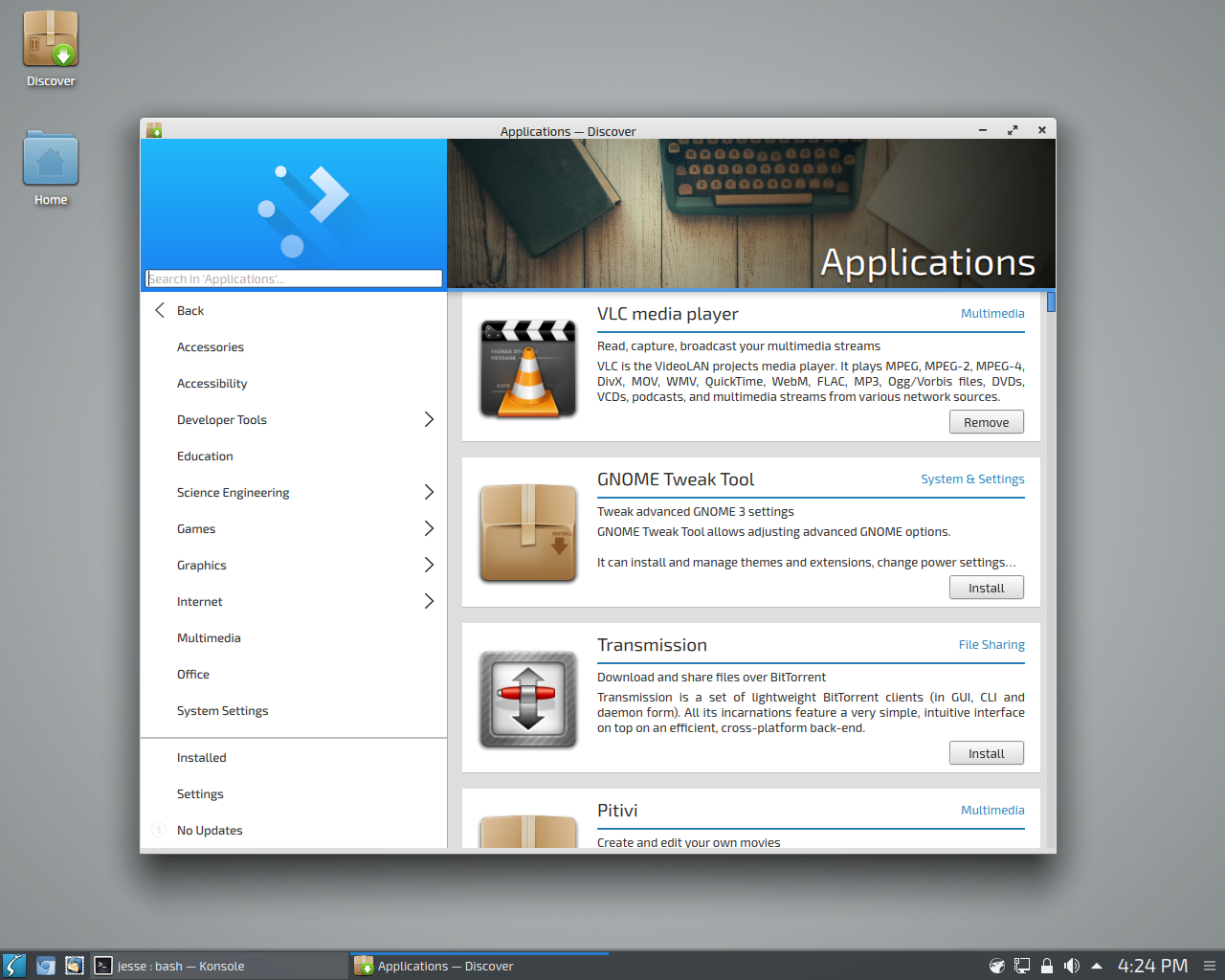Click the 4:24 PM clock
1225x980 pixels.
(1152, 966)
